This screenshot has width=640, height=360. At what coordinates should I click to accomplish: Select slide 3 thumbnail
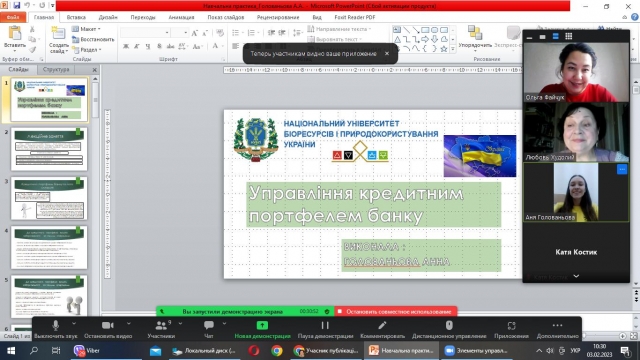pos(49,198)
